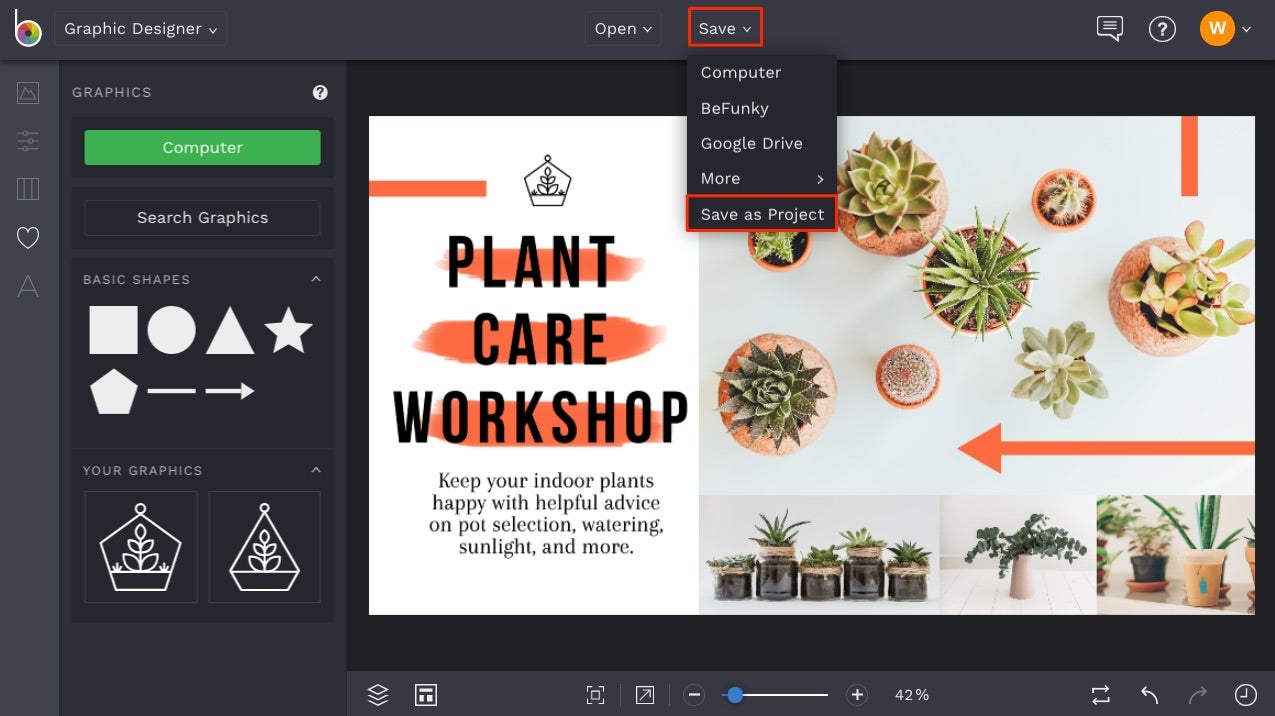
Task: Open the Graphic Designer mode dropdown
Action: click(x=140, y=28)
